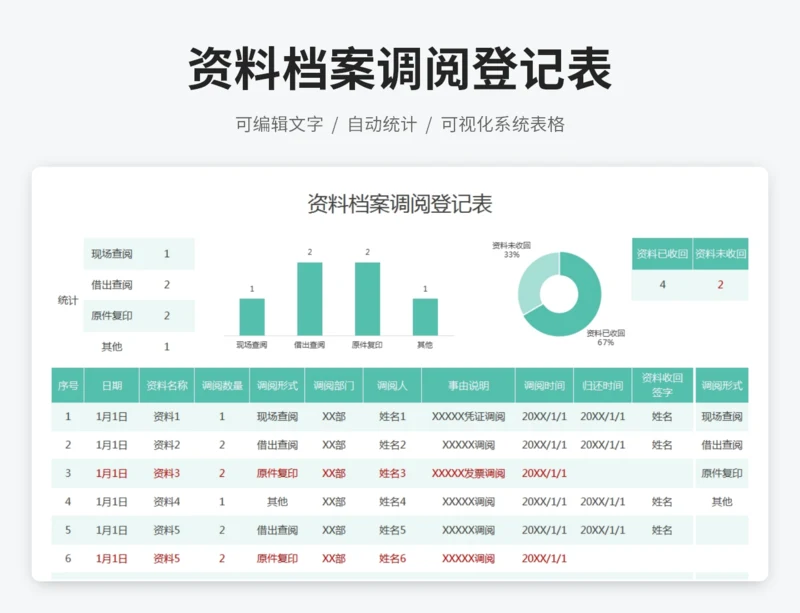Click the red 姓名3 cell

point(392,473)
